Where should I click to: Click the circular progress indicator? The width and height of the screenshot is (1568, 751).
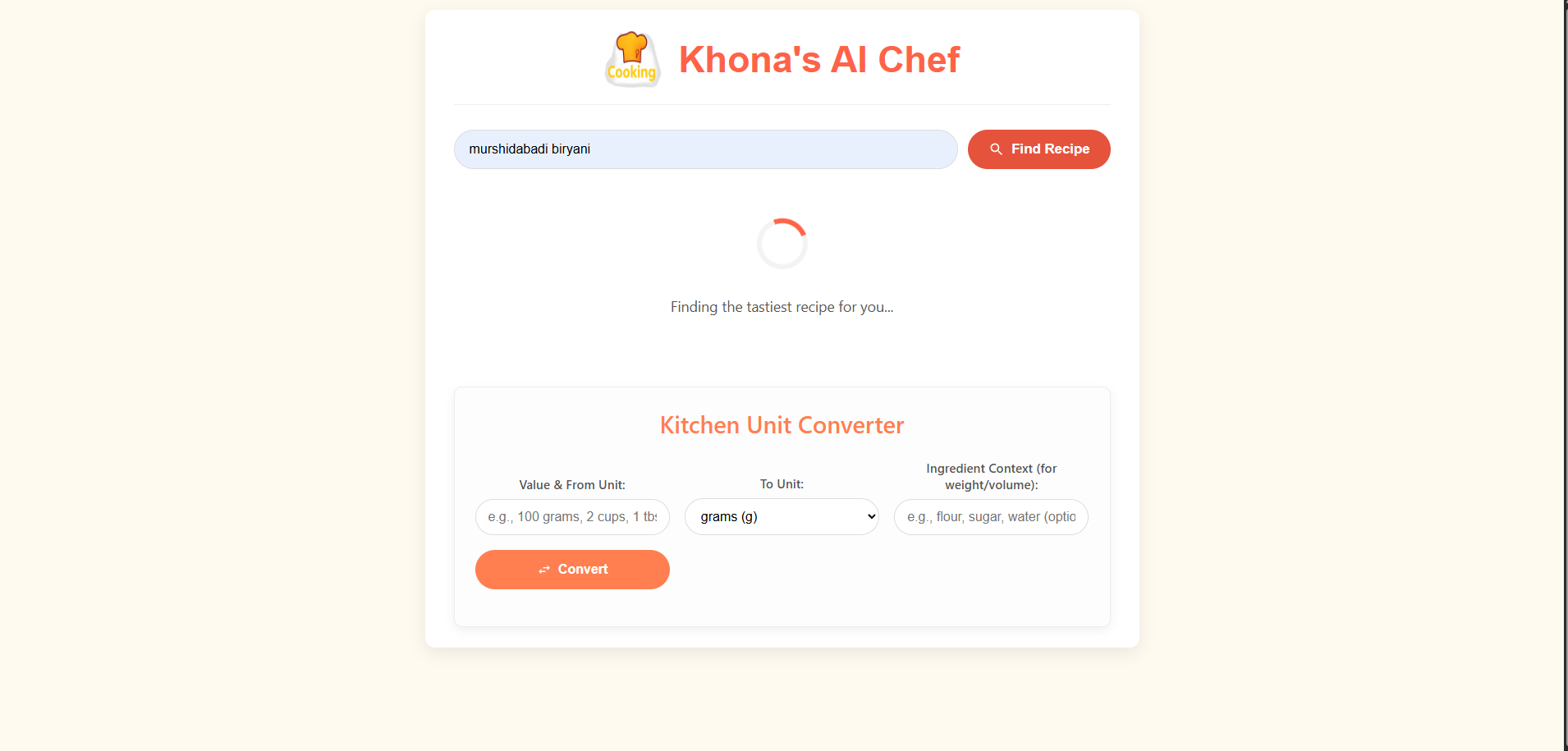[x=782, y=243]
